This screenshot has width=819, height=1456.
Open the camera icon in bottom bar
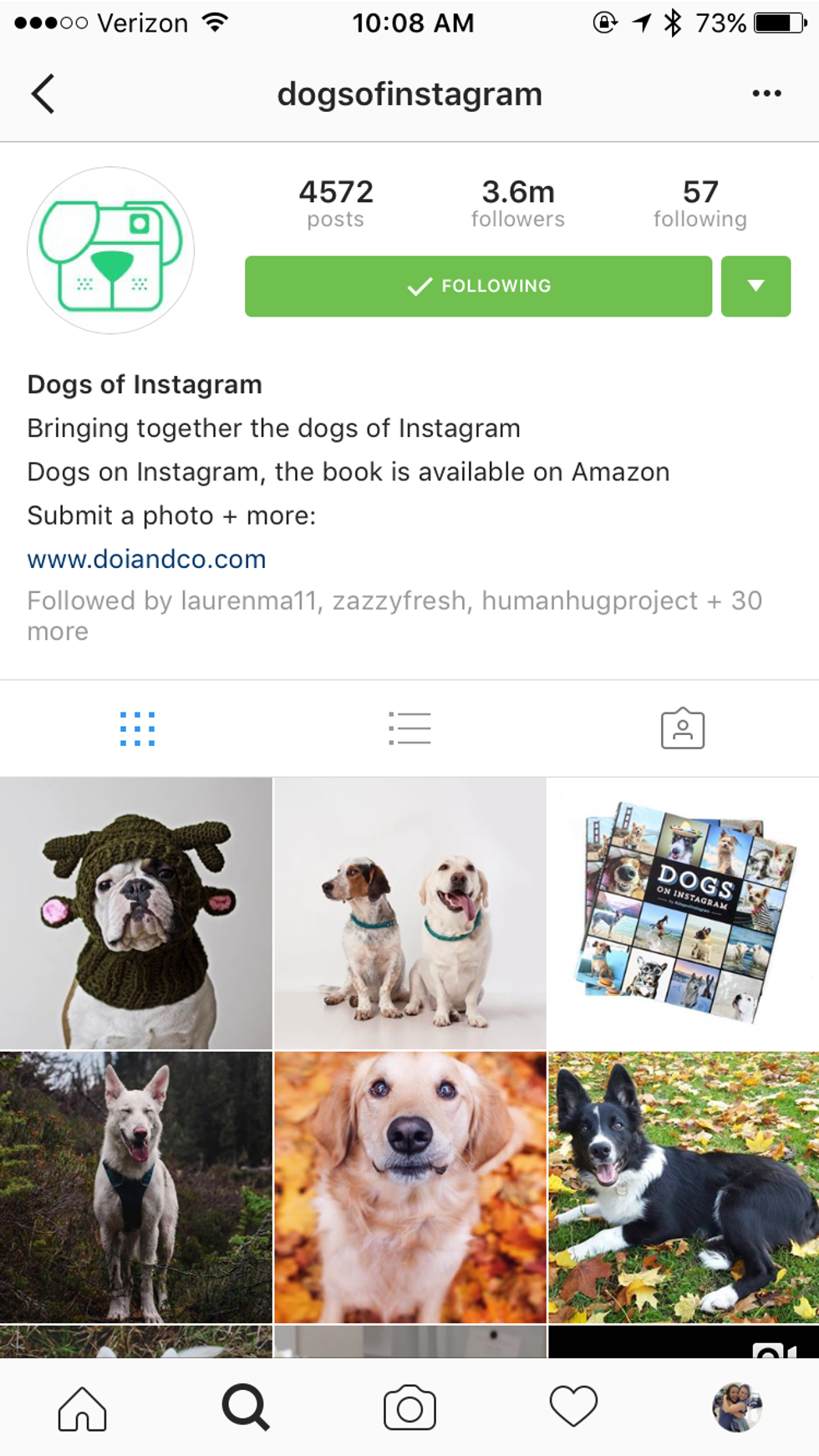point(409,1408)
